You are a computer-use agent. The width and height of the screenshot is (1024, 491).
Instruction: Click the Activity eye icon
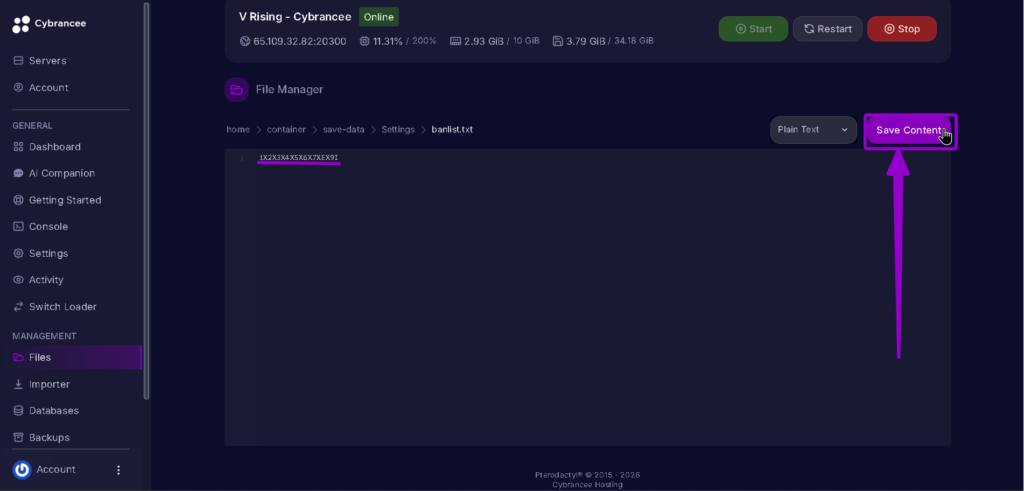[x=18, y=280]
